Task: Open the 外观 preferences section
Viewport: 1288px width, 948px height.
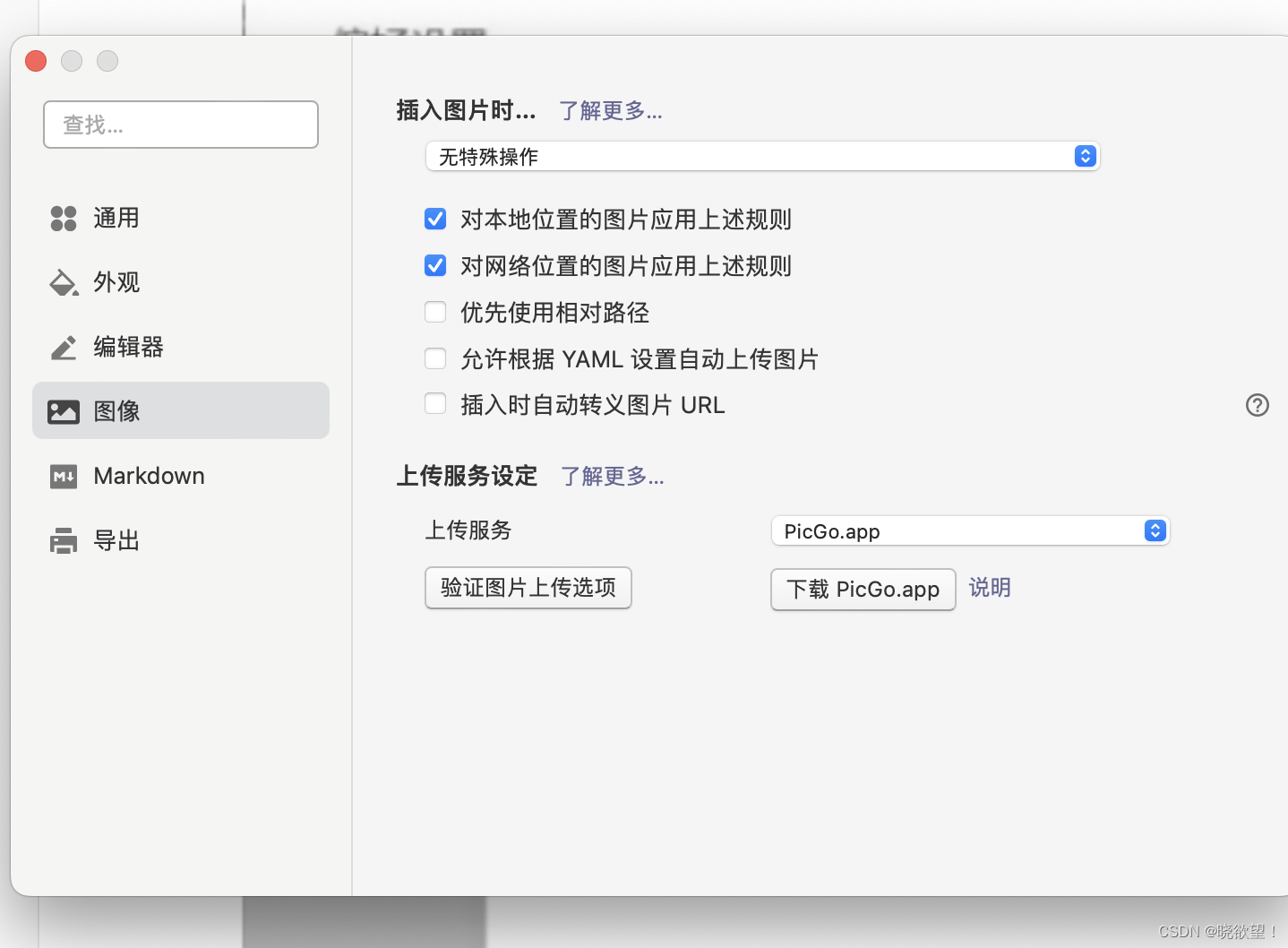Action: 181,282
